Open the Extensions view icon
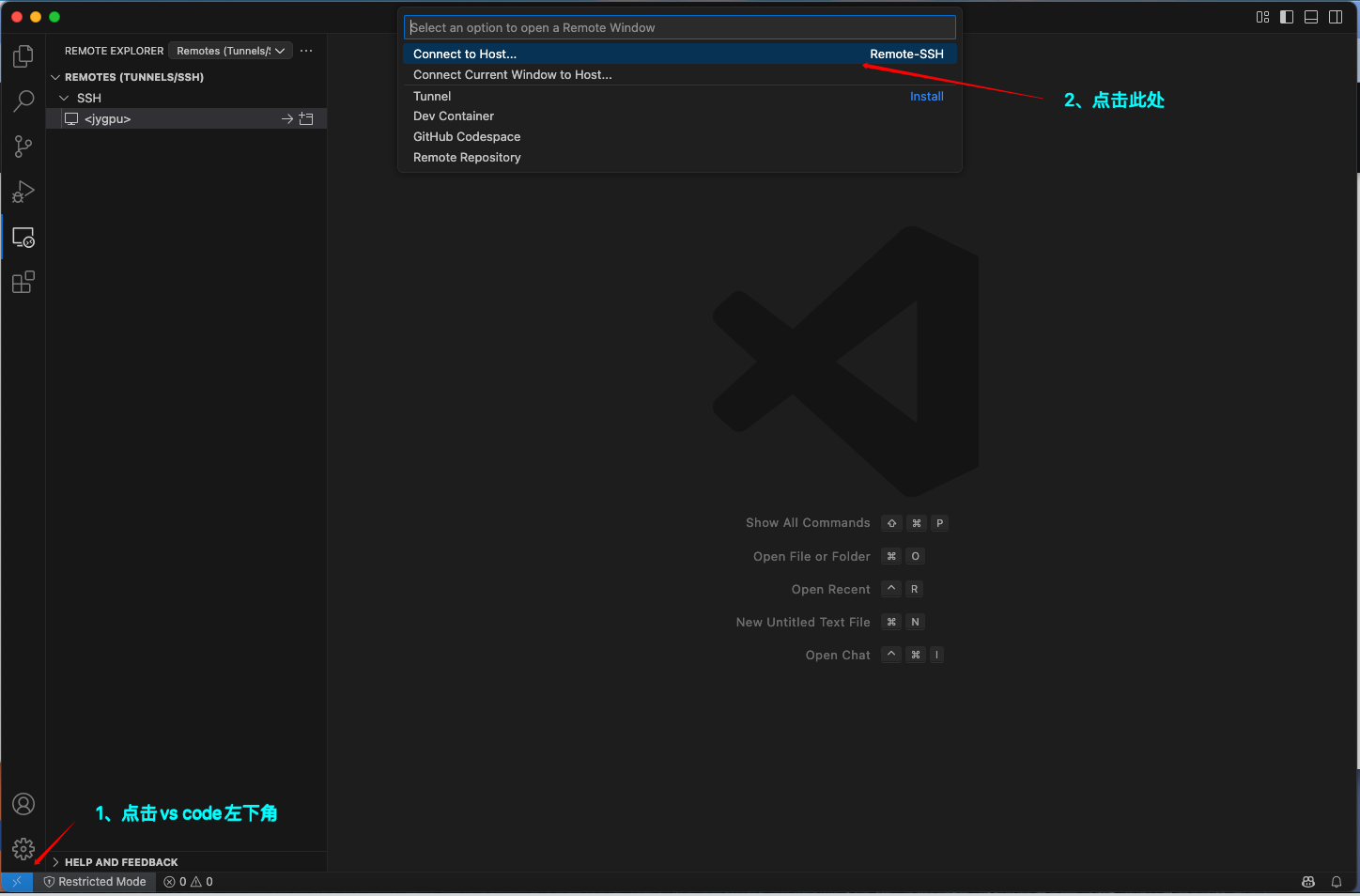The height and width of the screenshot is (896, 1360). tap(23, 282)
